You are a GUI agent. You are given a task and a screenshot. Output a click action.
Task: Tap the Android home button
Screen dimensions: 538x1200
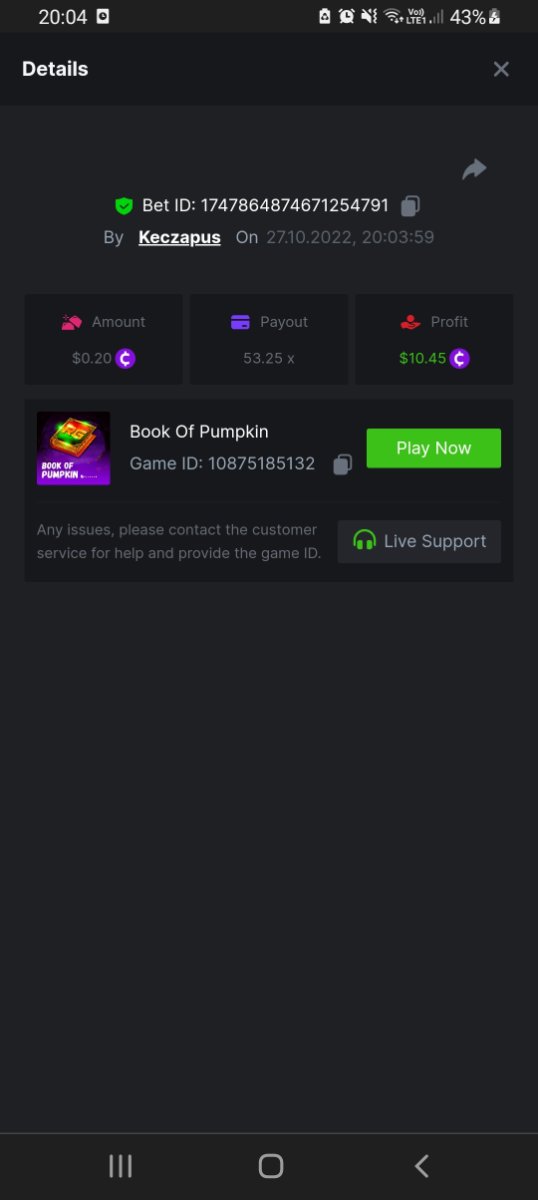click(x=270, y=1166)
